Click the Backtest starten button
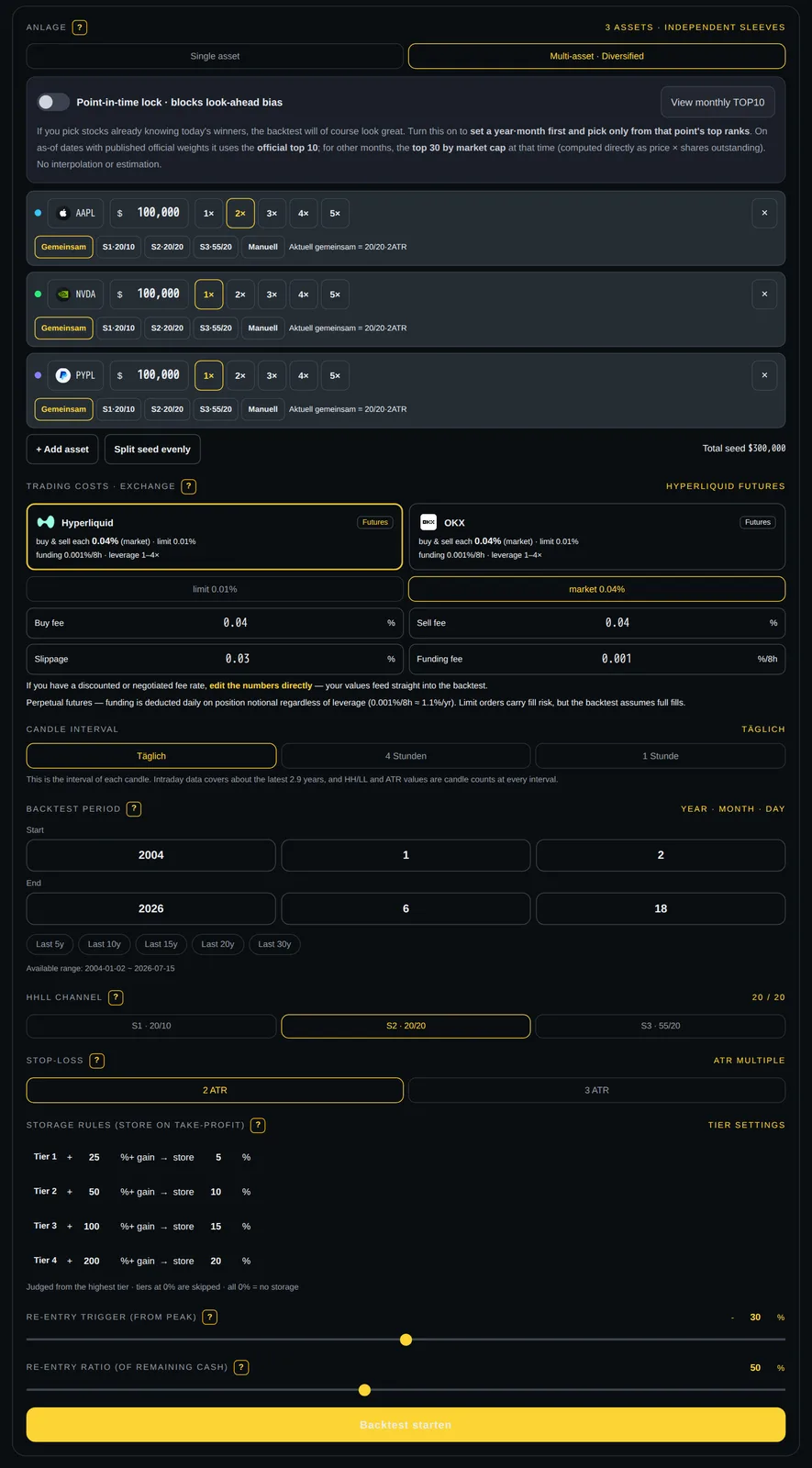812x1468 pixels. click(x=406, y=1425)
